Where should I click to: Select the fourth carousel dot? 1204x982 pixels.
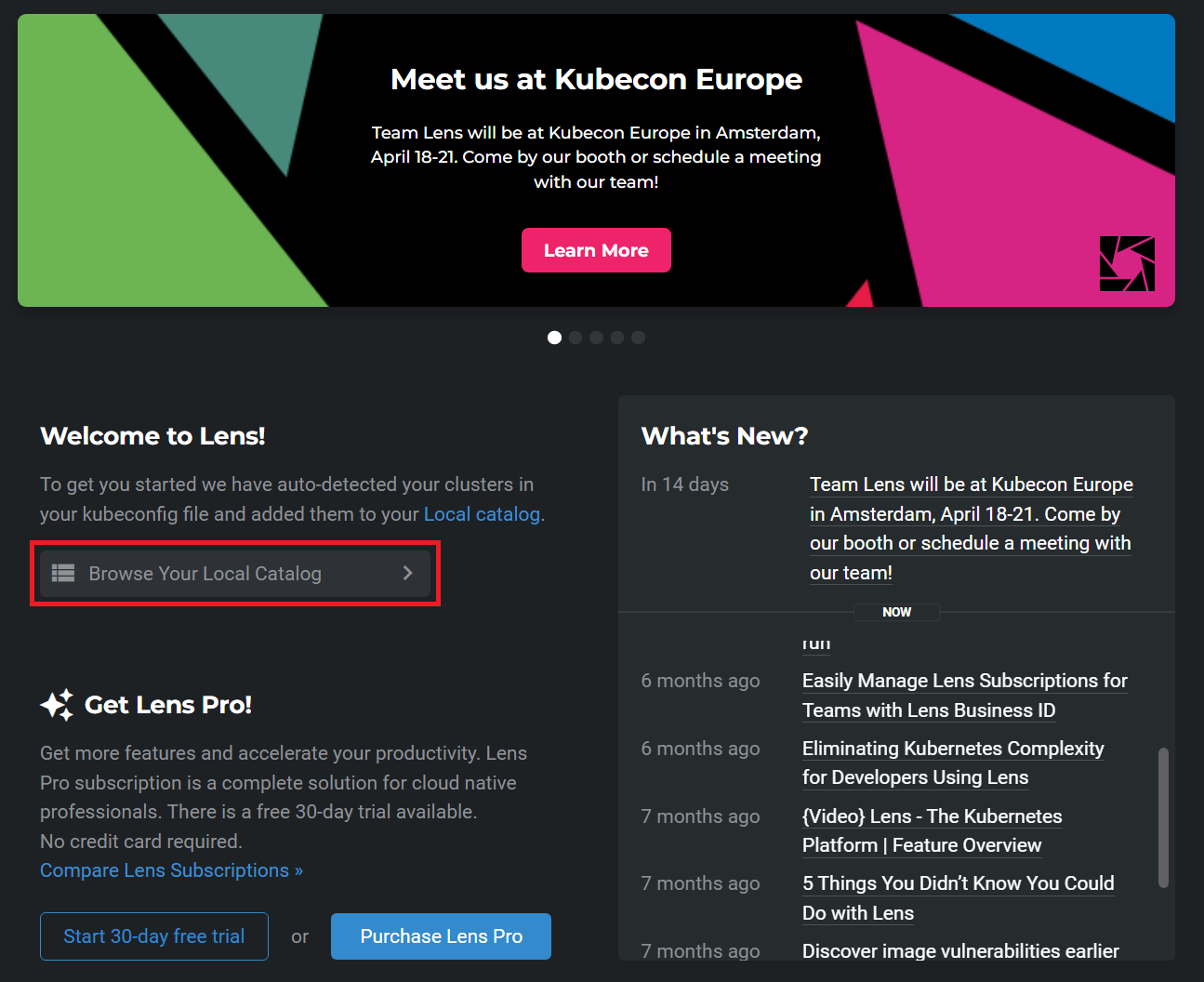tap(617, 338)
